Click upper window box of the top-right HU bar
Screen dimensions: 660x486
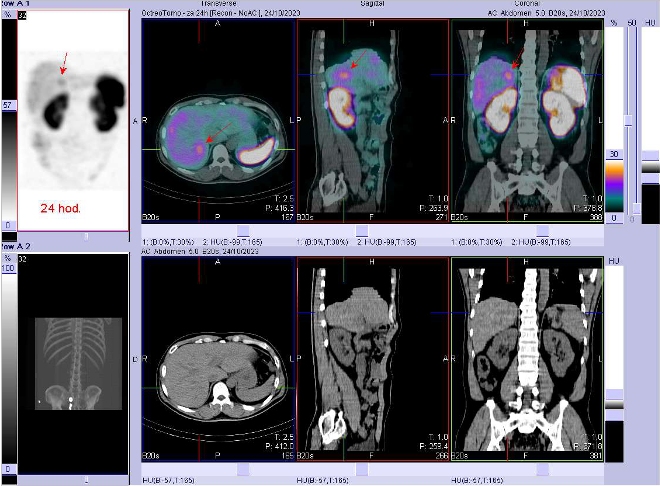point(650,156)
